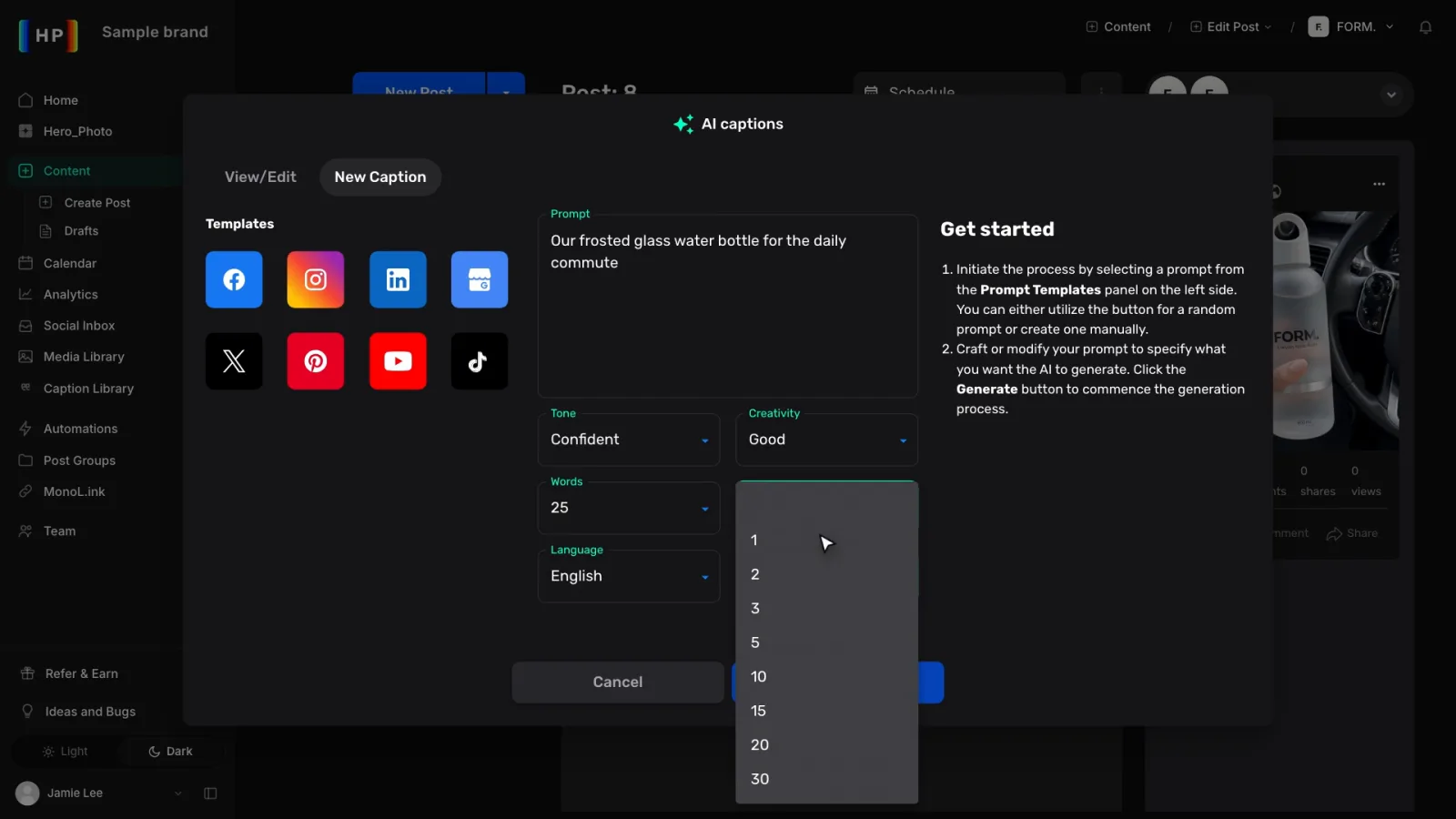Choose option 15 in the dropdown list

pos(826,711)
